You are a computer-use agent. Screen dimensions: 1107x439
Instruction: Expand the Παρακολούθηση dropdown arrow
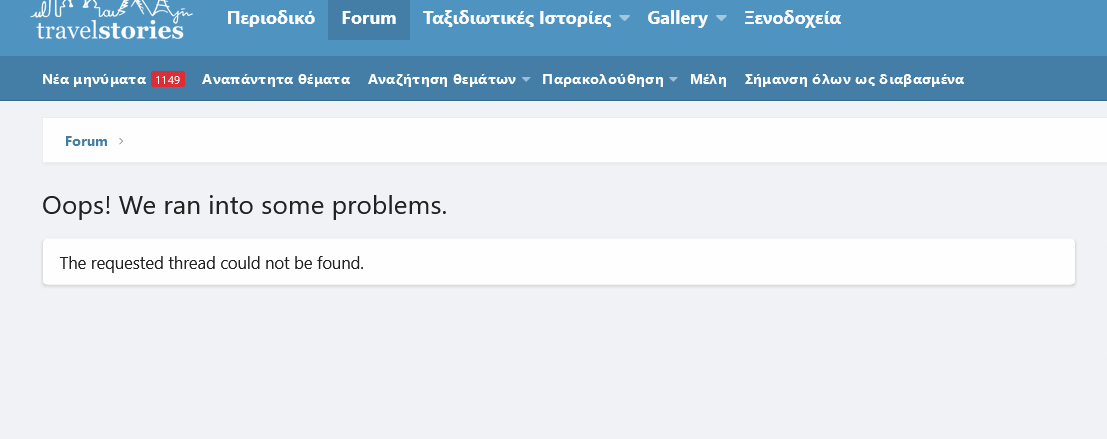[x=673, y=80]
